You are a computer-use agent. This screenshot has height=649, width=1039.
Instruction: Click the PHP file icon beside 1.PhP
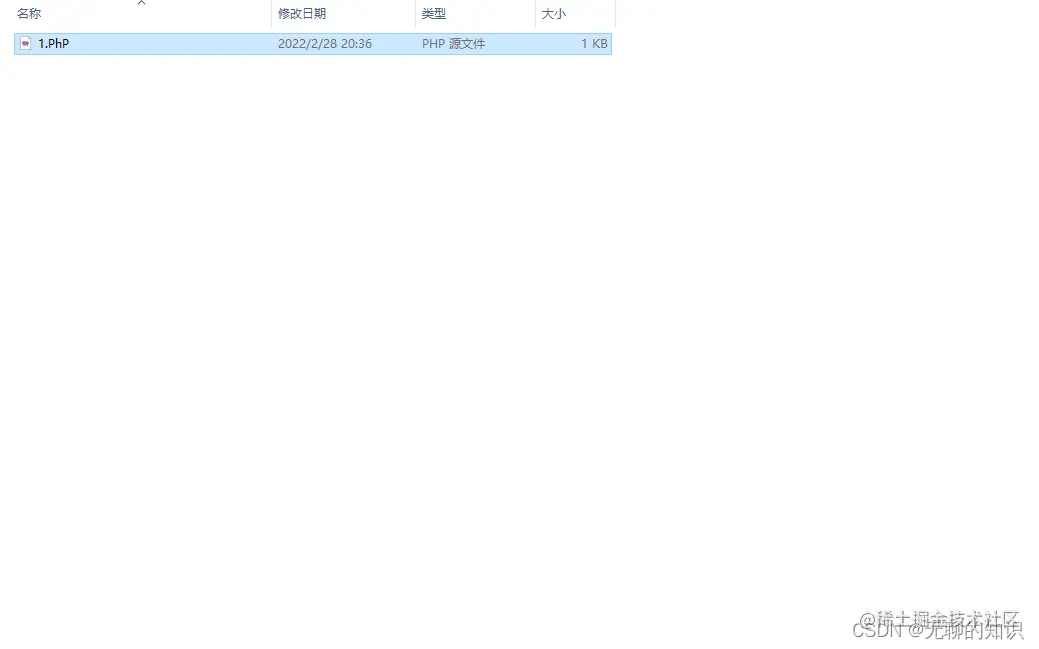click(25, 44)
